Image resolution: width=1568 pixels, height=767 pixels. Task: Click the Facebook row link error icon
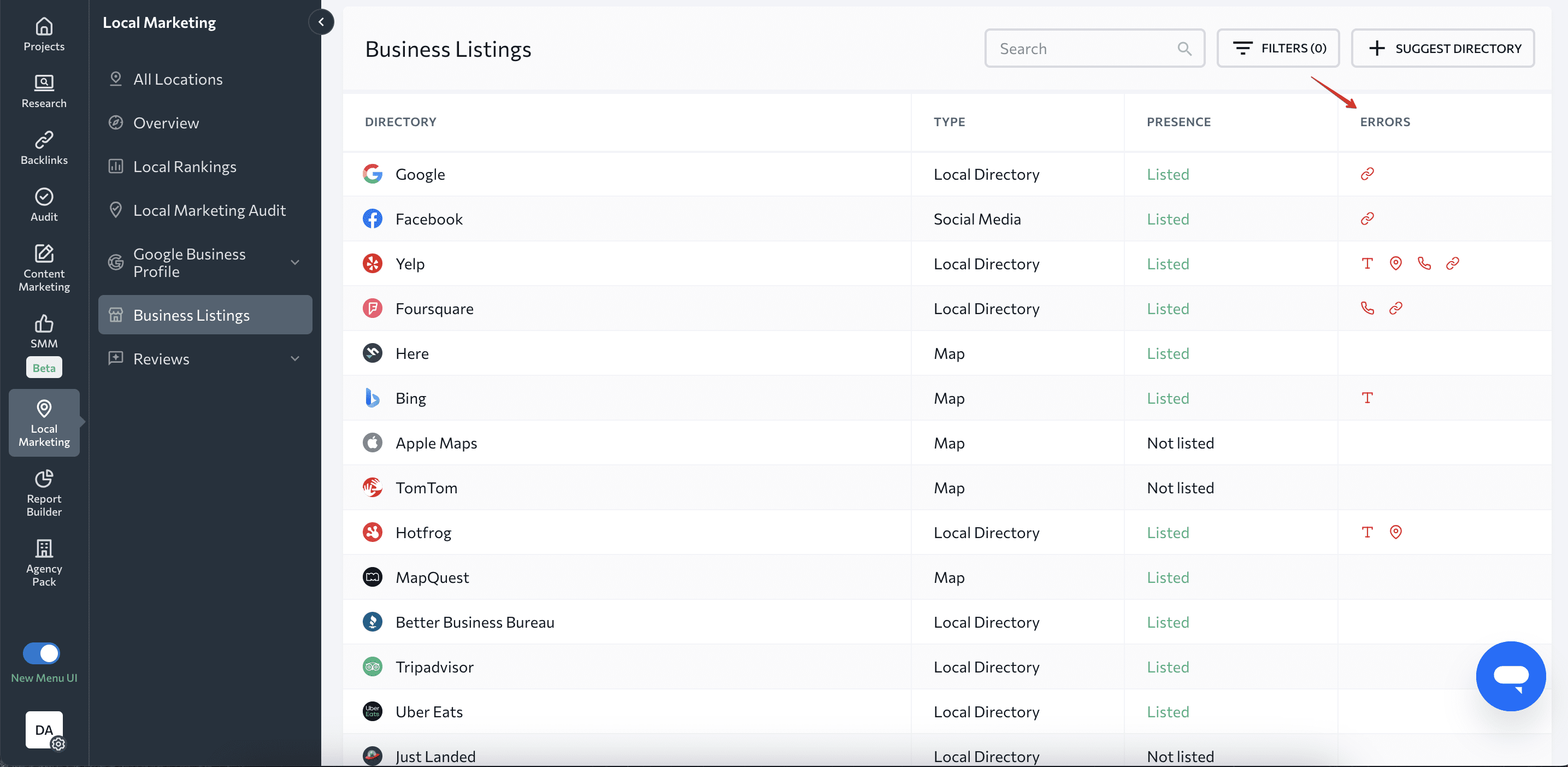pos(1367,219)
